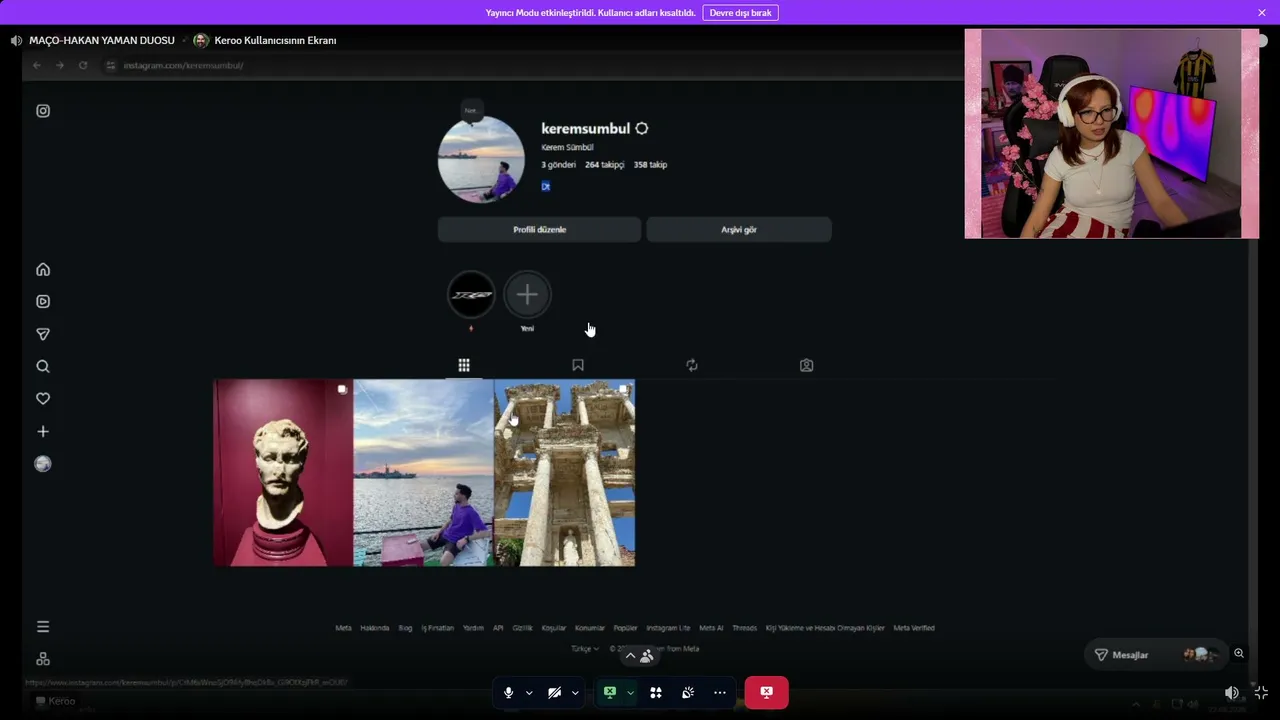Click the speaker icon beside MAÇO-HAKAN YAMAN DUOSU
1280x720 pixels.
[x=16, y=41]
